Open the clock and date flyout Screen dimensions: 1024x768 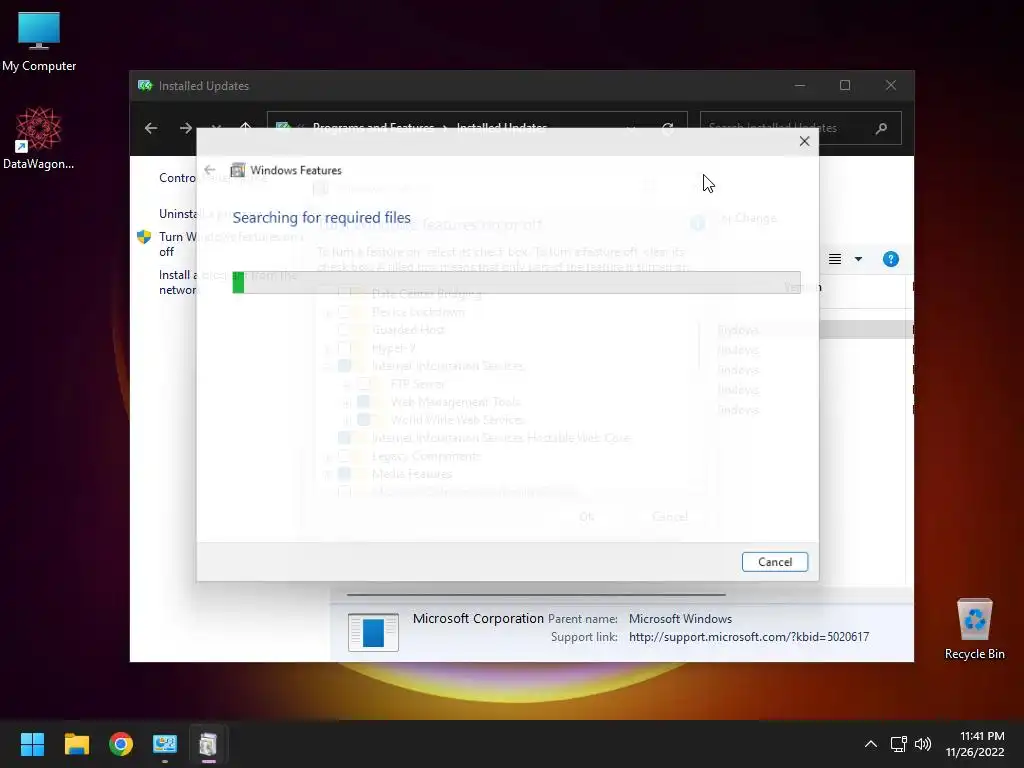975,744
